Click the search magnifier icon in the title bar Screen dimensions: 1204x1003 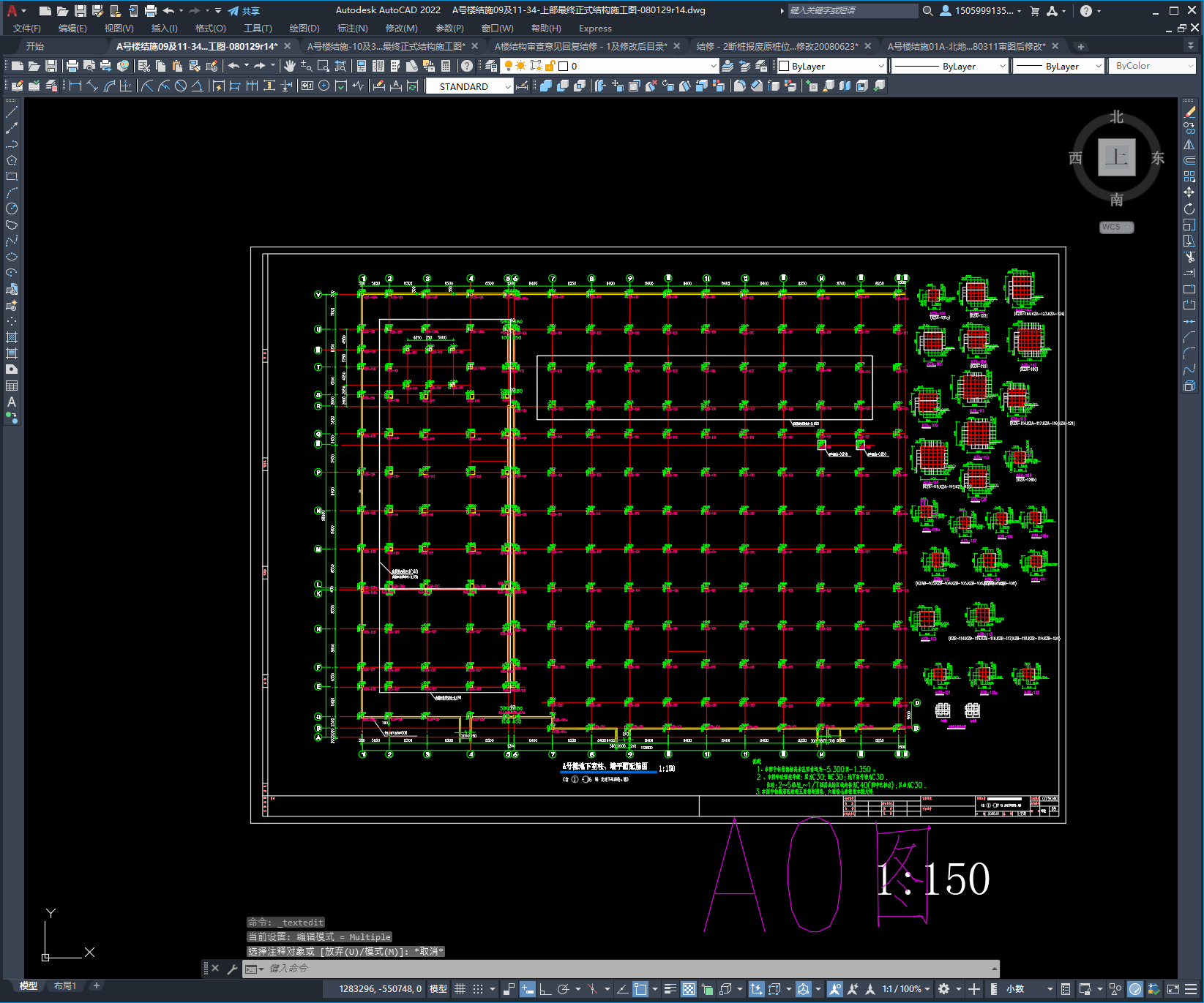[928, 10]
